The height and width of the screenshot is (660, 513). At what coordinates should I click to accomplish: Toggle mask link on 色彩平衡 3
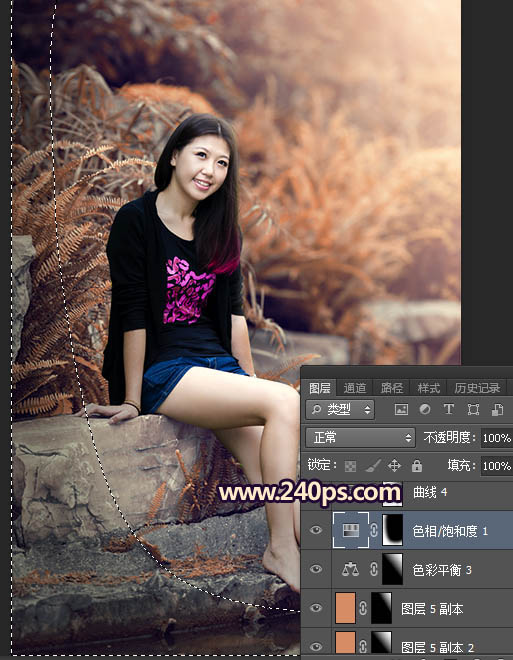pyautogui.click(x=374, y=570)
